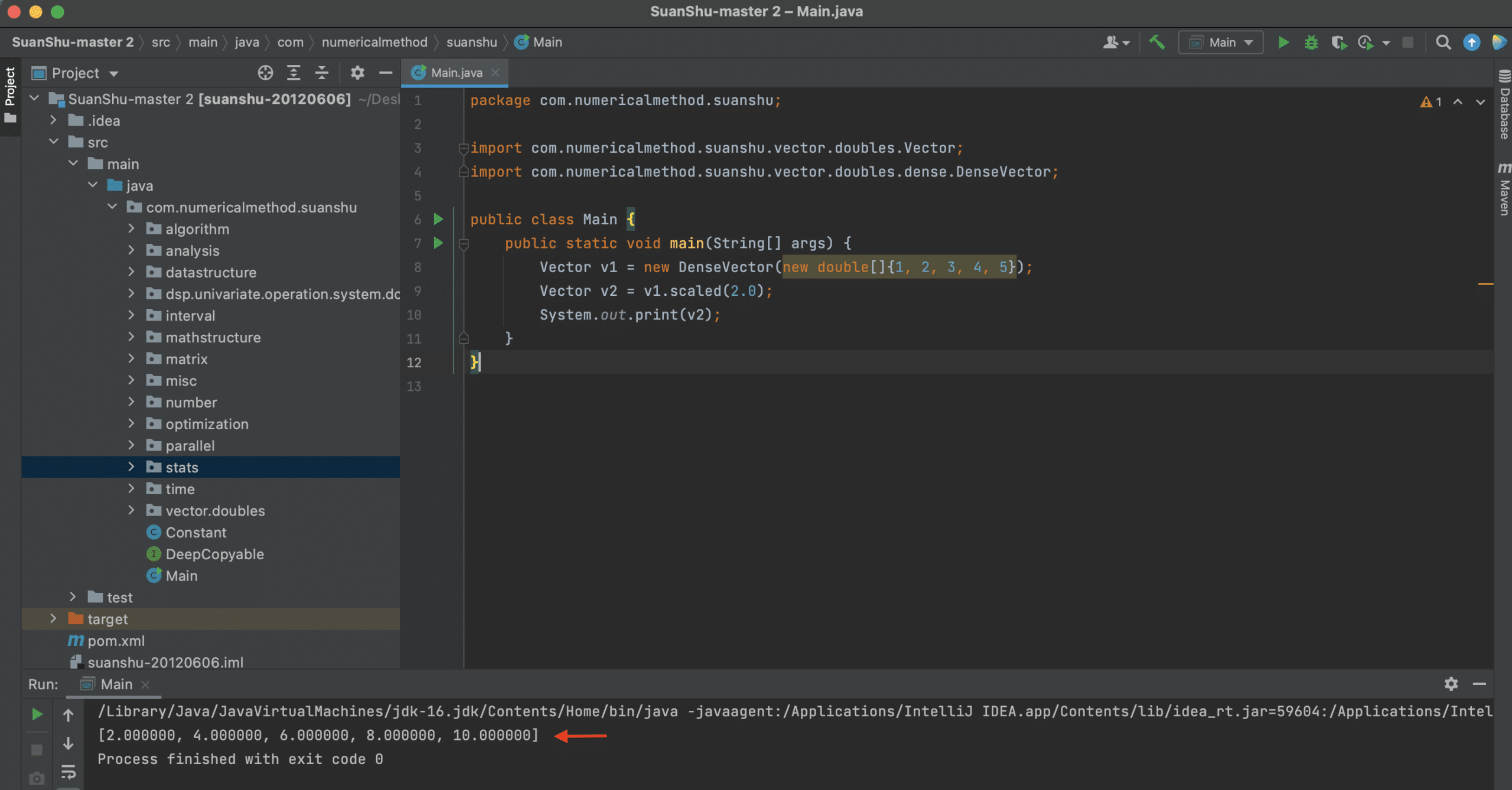The image size is (1512, 790).
Task: Expand the target folder
Action: 54,619
